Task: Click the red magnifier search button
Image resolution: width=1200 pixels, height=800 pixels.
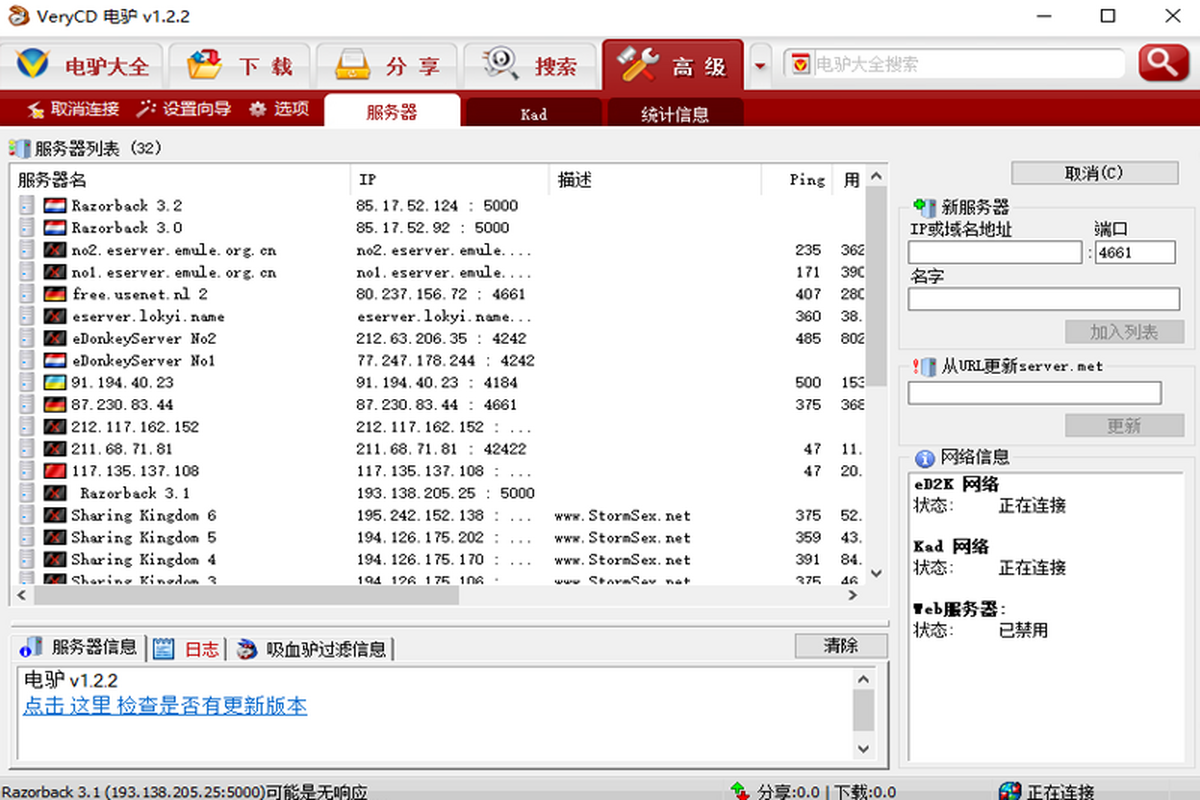Action: 1163,63
